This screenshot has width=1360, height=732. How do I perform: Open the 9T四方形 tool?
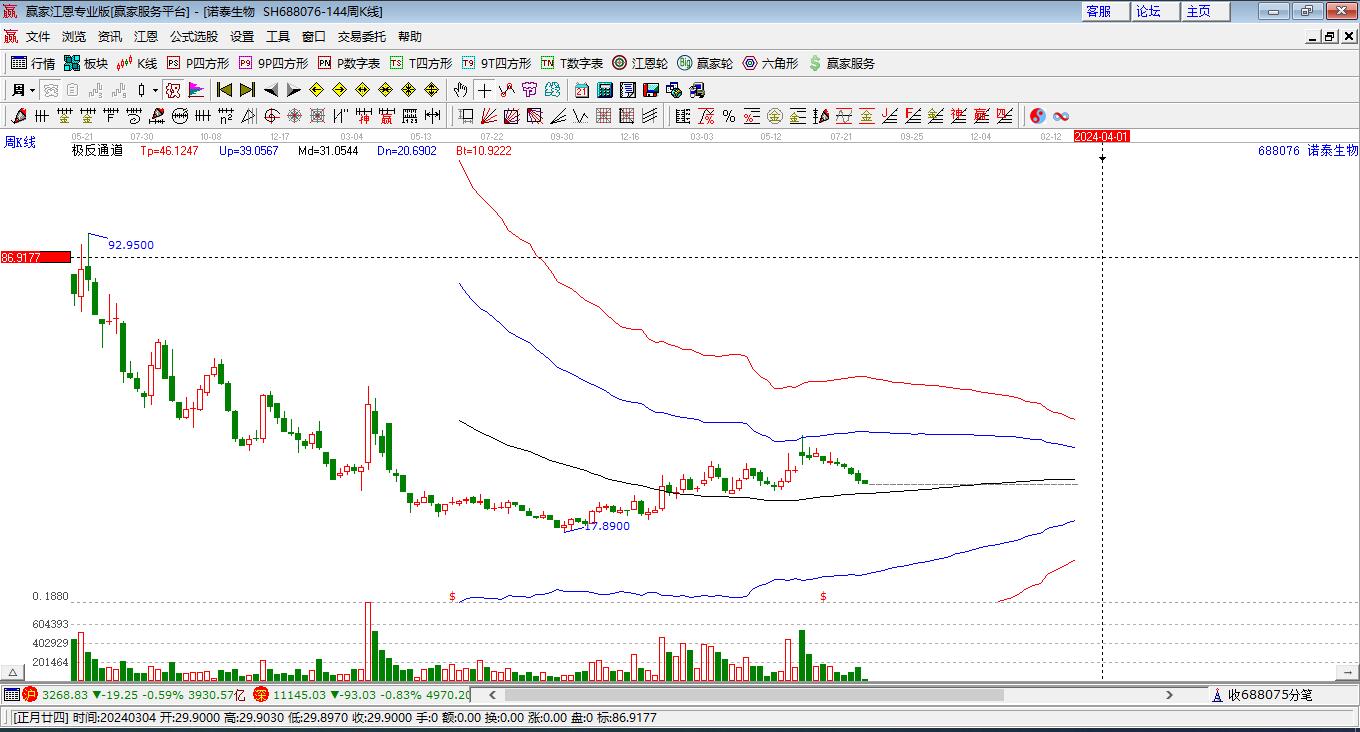496,63
